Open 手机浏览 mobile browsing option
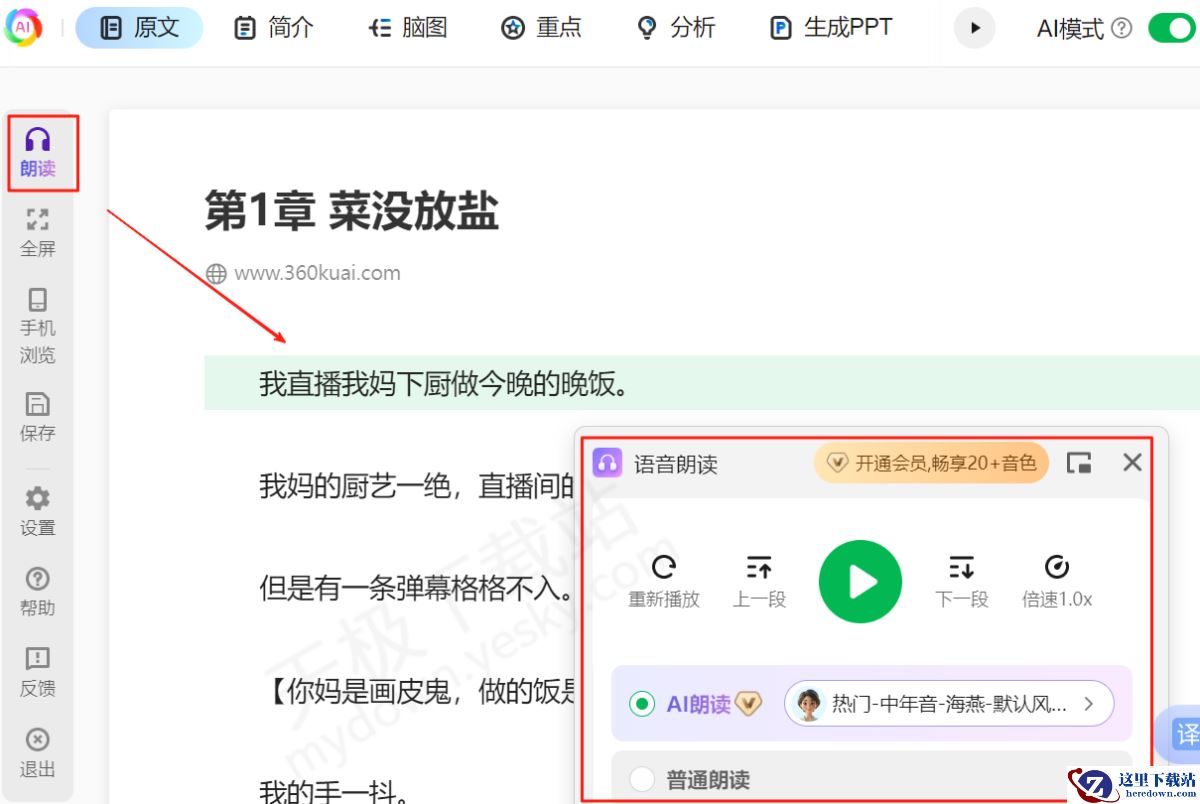The width and height of the screenshot is (1200, 804). click(38, 326)
